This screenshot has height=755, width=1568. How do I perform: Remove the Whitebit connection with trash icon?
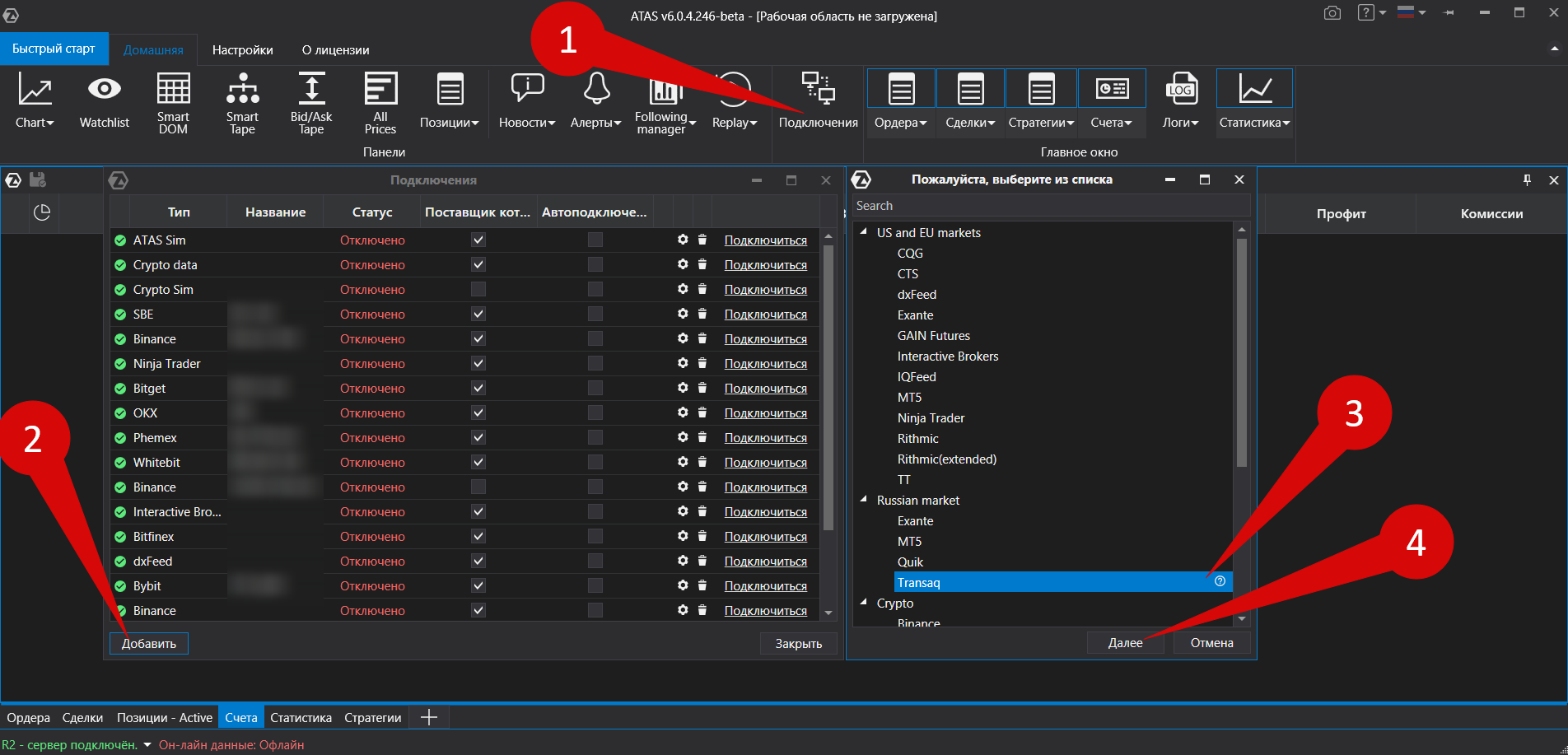(x=702, y=462)
